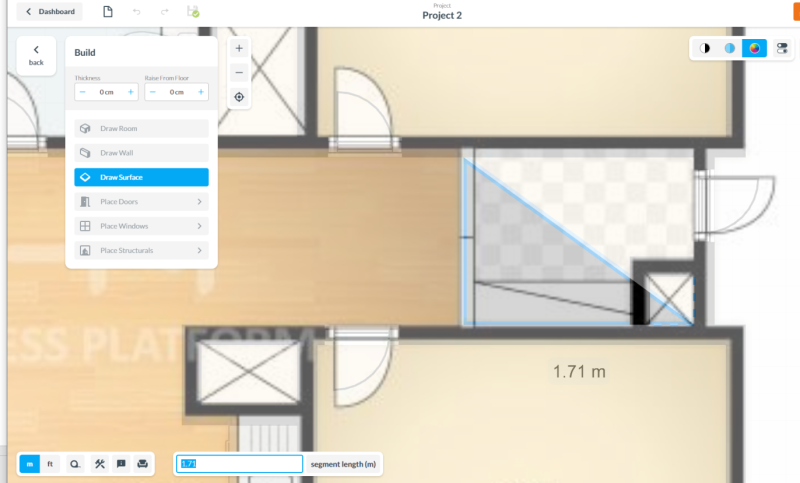Decrease Raise From Floor value

(153, 92)
